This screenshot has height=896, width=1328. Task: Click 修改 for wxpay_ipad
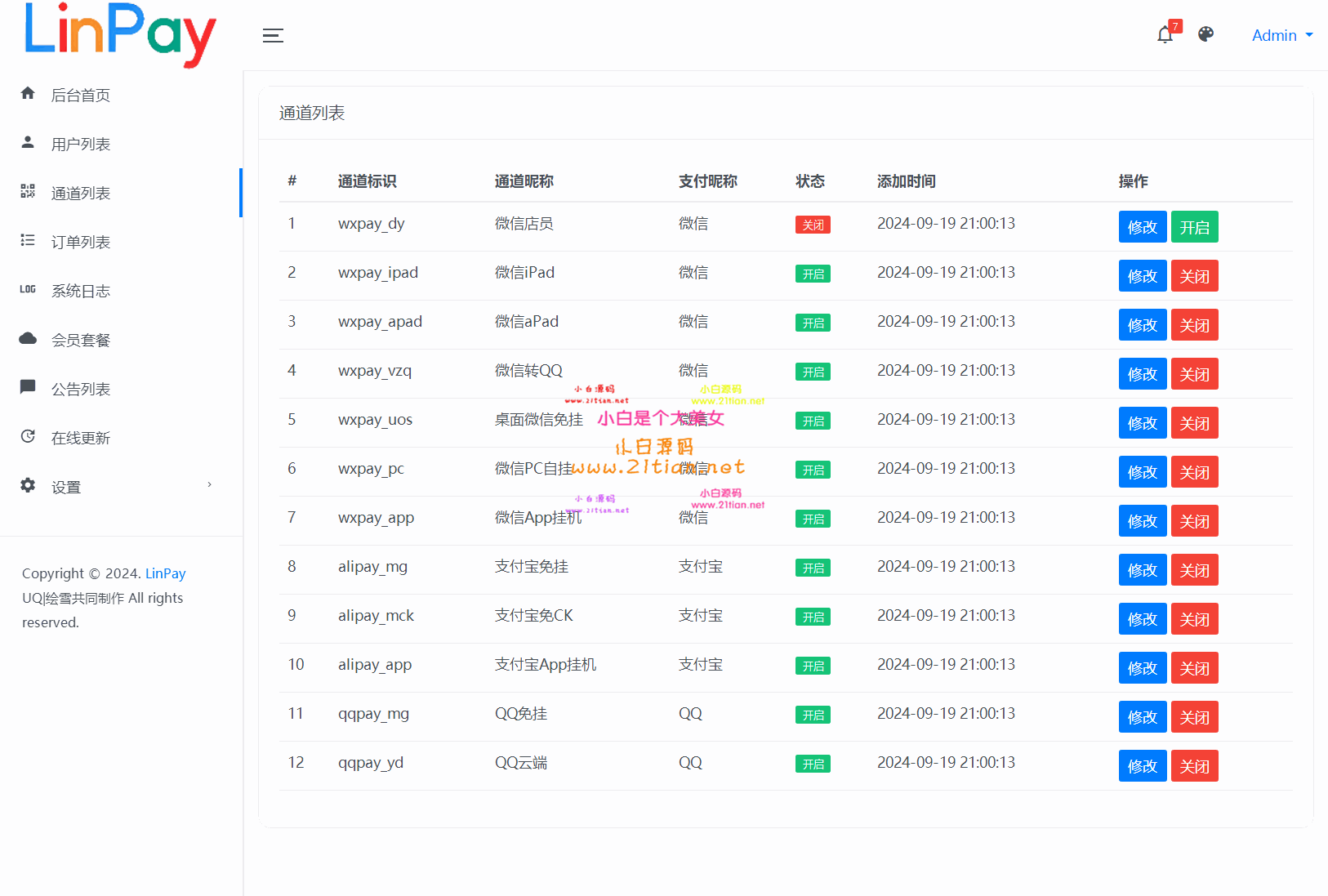click(1143, 276)
